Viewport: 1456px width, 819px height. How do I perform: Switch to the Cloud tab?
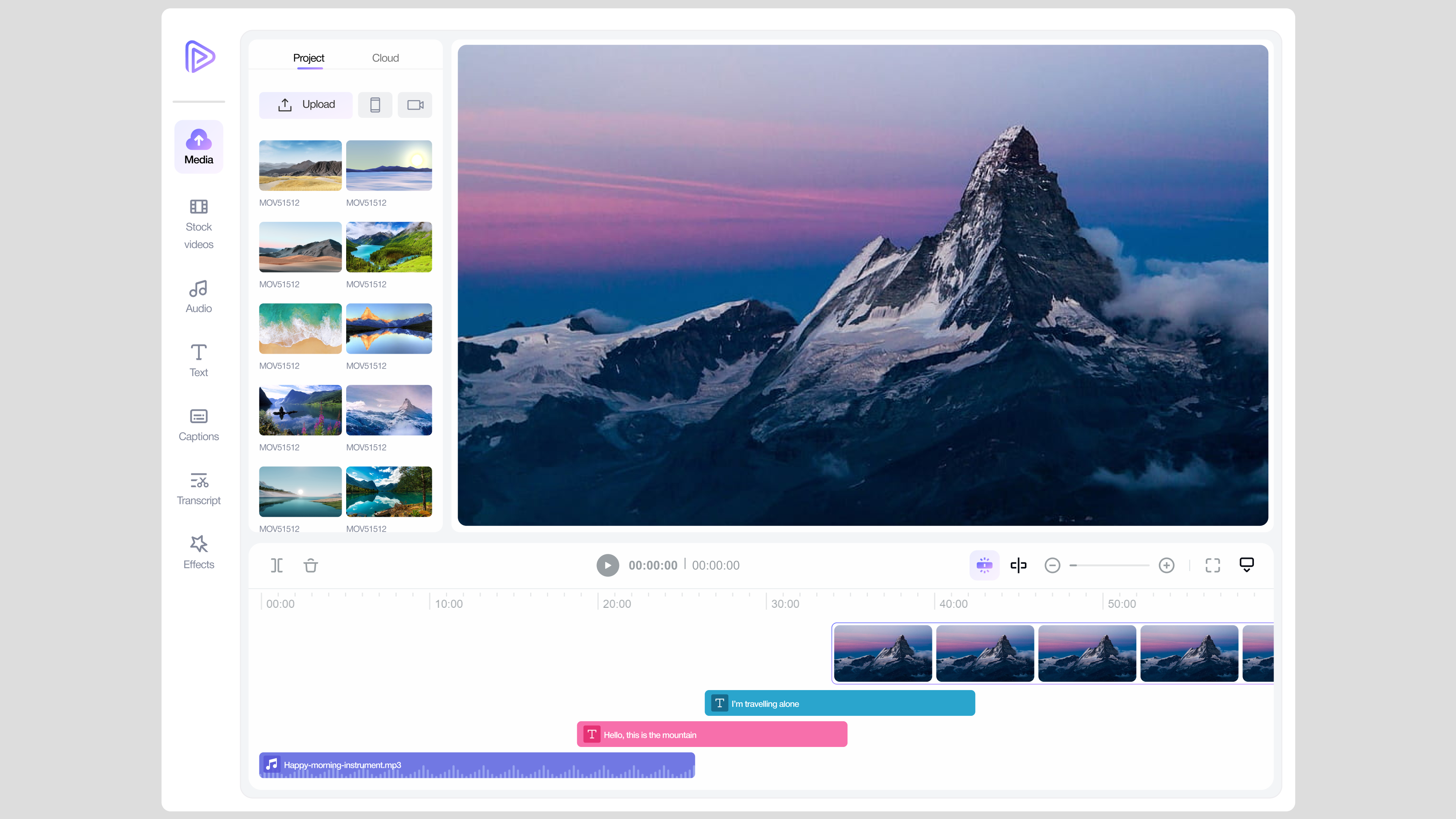[x=385, y=58]
